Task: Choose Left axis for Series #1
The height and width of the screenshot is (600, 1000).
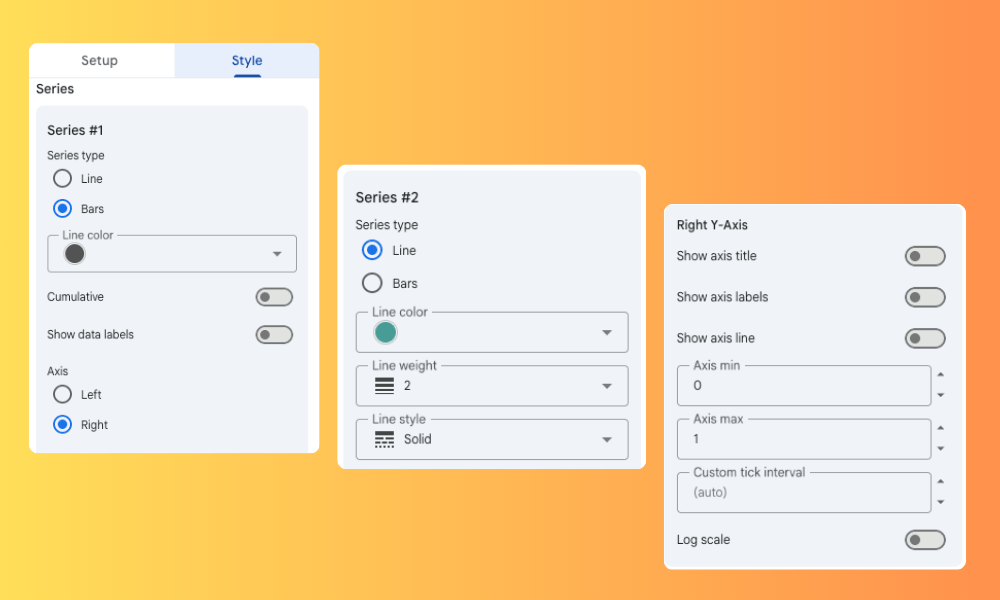Action: point(63,395)
